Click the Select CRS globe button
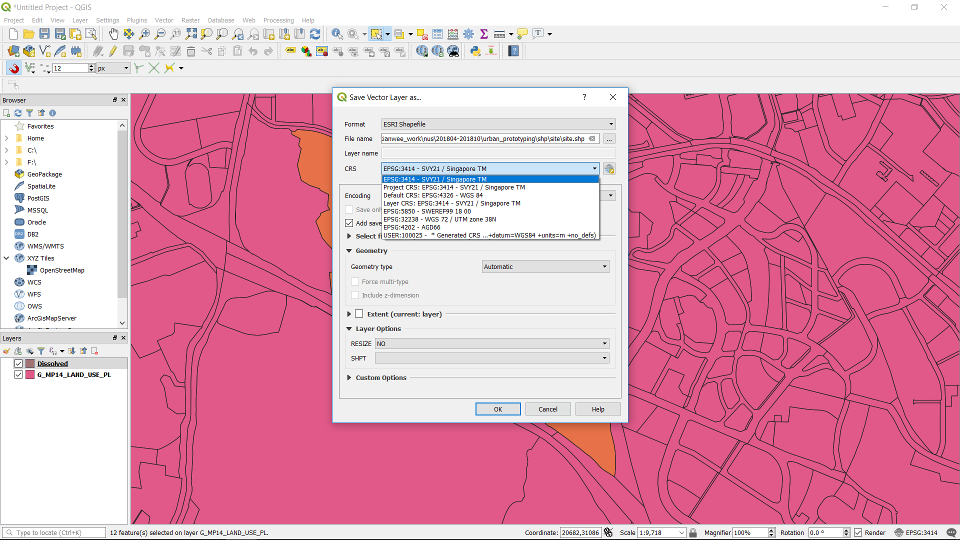Screen dimensions: 960x540 pos(609,169)
